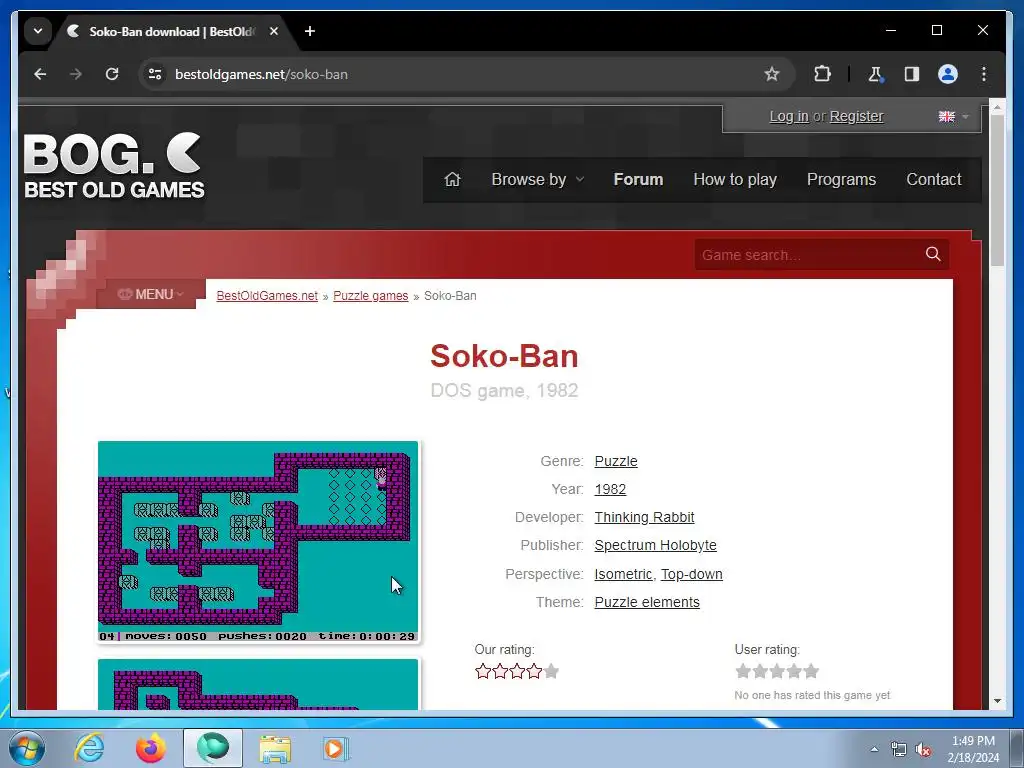1024x768 pixels.
Task: Open a new browser tab
Action: click(x=310, y=31)
